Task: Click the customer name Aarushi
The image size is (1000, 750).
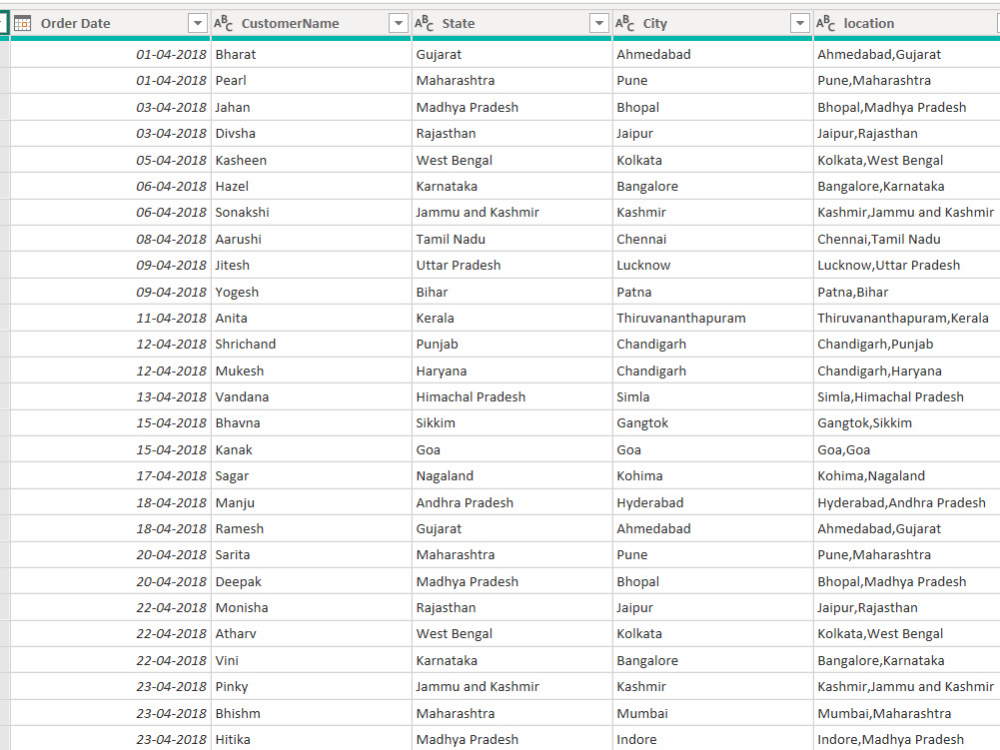Action: pyautogui.click(x=238, y=239)
